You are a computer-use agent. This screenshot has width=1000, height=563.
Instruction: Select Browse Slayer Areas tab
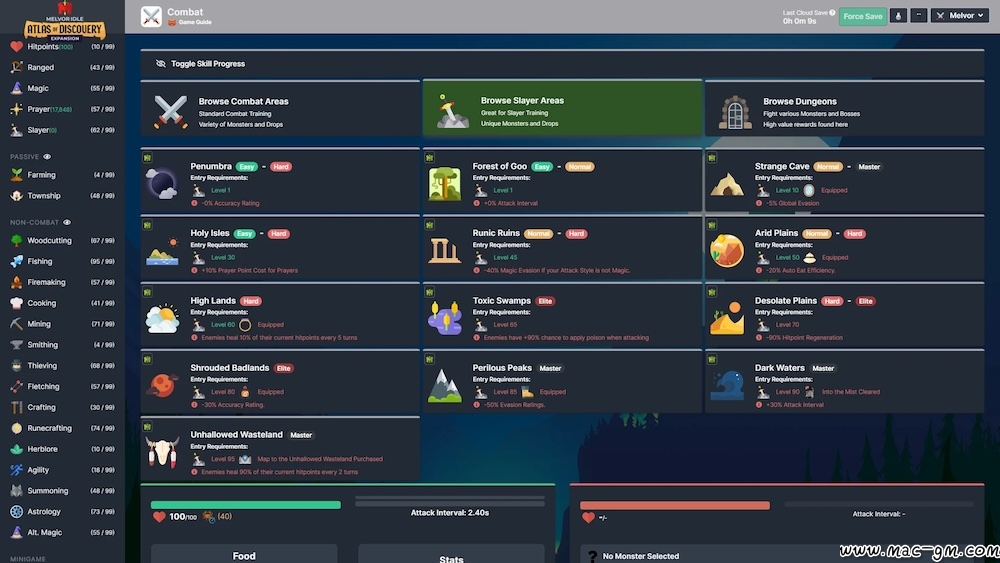[562, 108]
